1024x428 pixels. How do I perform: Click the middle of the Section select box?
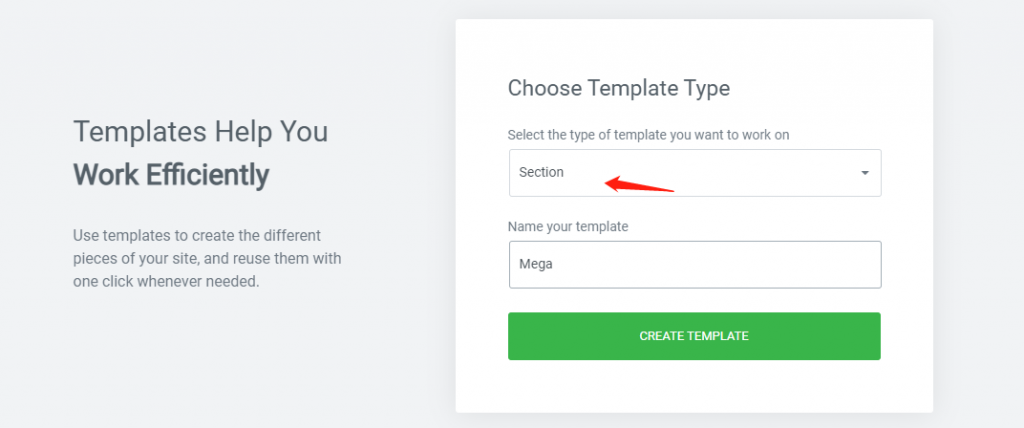[695, 173]
